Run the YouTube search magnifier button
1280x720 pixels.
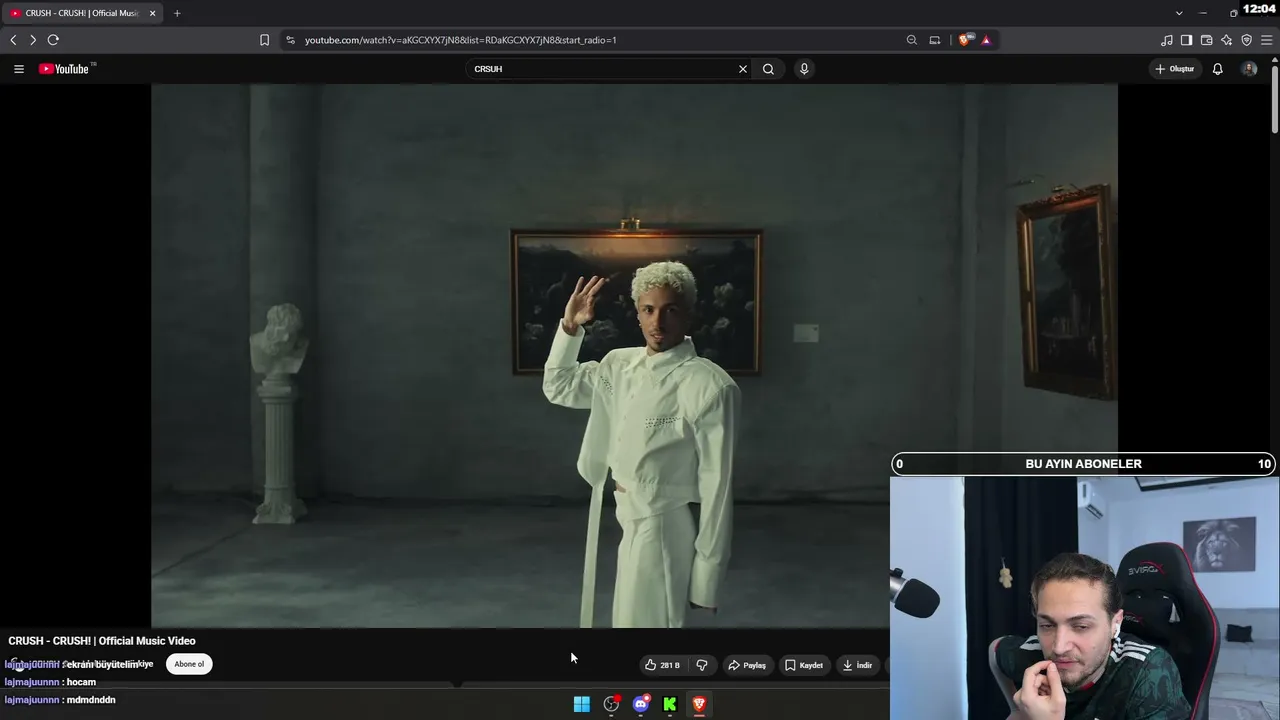(x=768, y=69)
